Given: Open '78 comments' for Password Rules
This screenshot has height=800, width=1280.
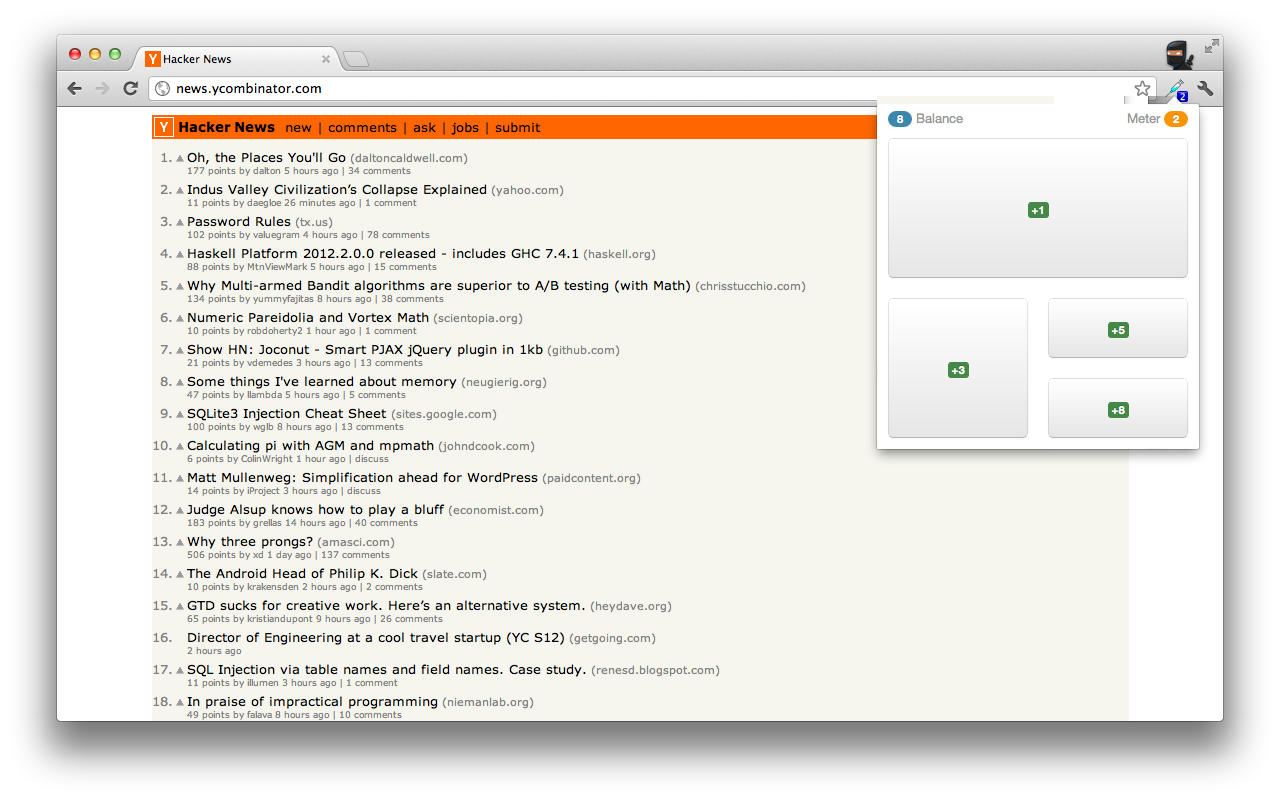Looking at the screenshot, I should [x=398, y=235].
